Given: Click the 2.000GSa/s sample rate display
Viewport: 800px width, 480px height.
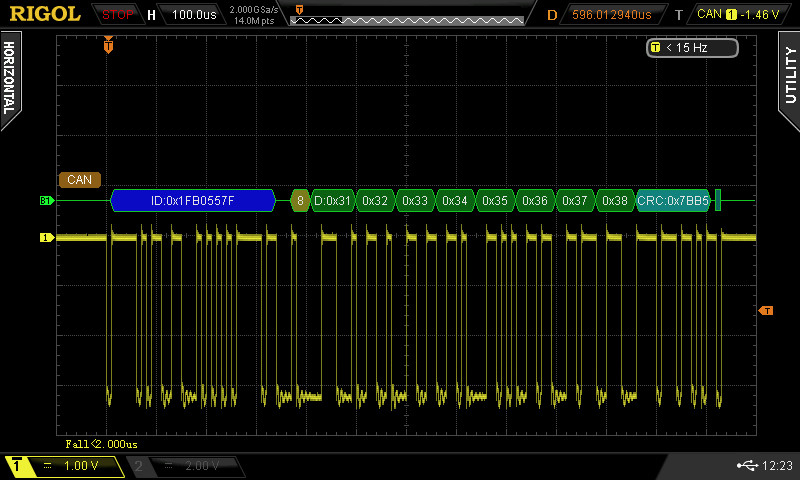Looking at the screenshot, I should [254, 10].
